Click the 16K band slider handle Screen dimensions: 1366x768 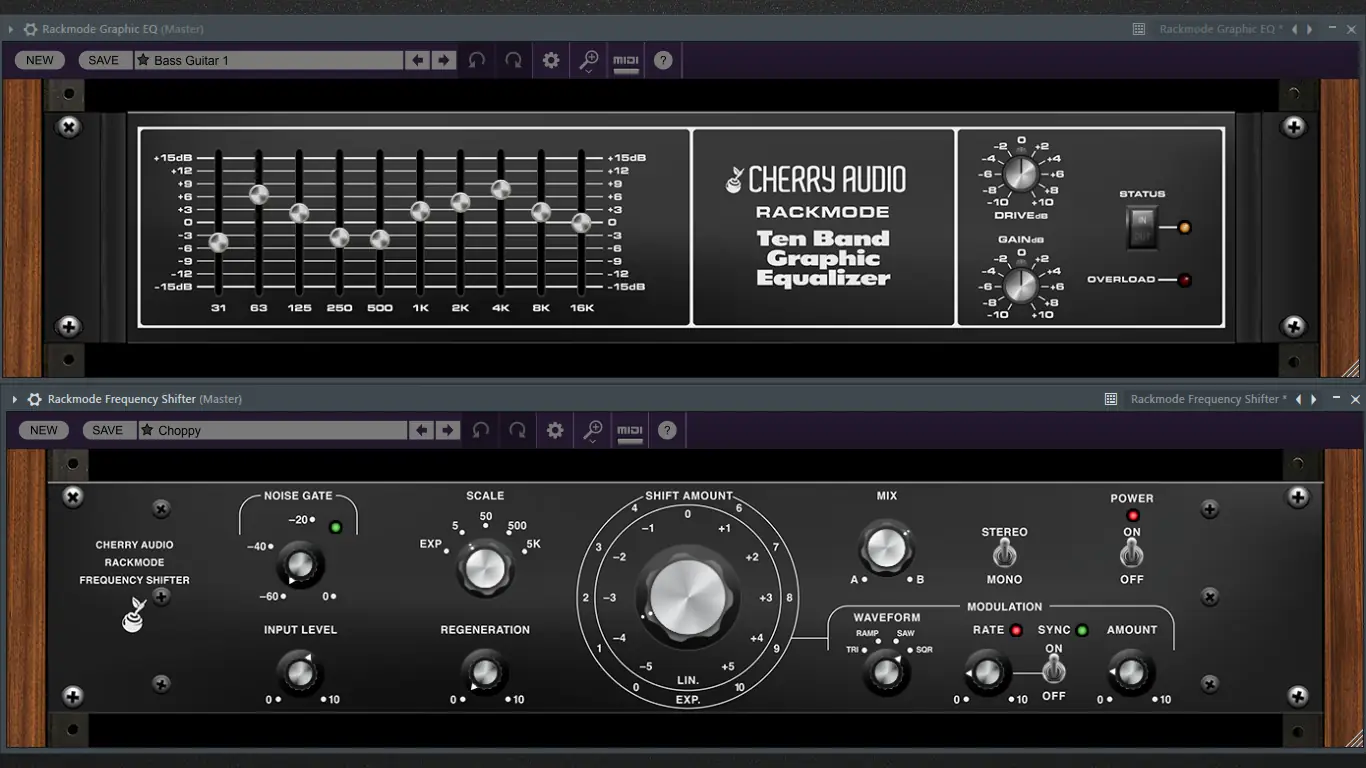(581, 223)
